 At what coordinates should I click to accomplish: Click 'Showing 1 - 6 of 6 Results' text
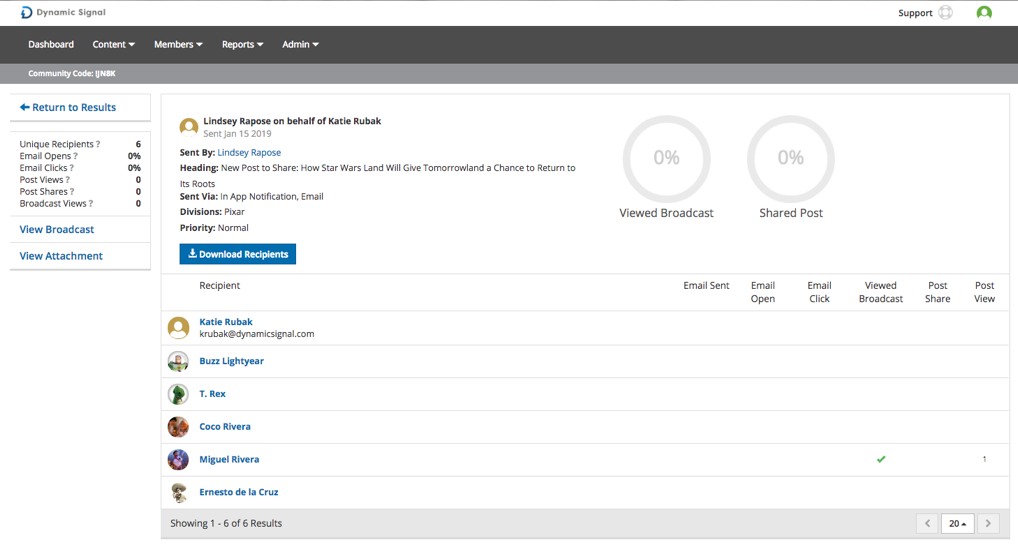226,524
